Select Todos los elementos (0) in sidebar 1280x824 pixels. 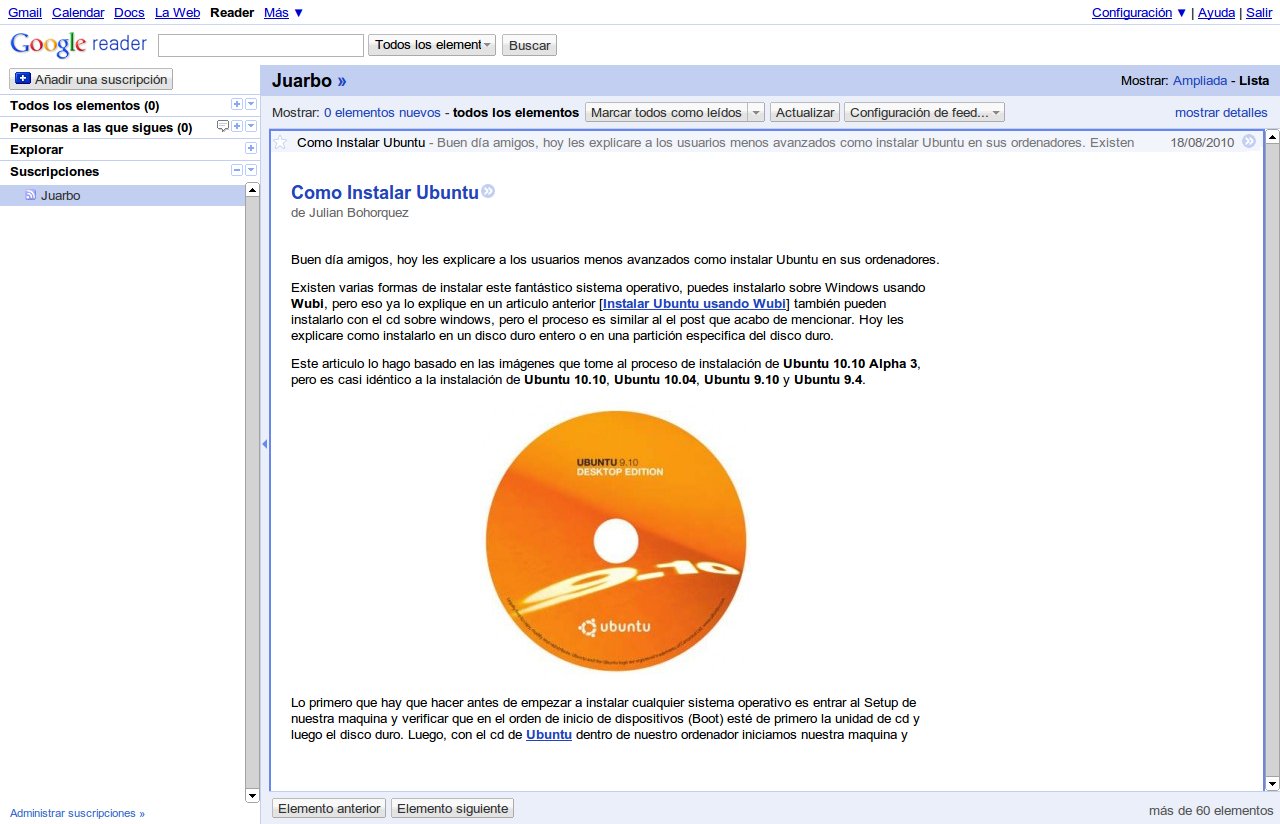click(x=84, y=105)
